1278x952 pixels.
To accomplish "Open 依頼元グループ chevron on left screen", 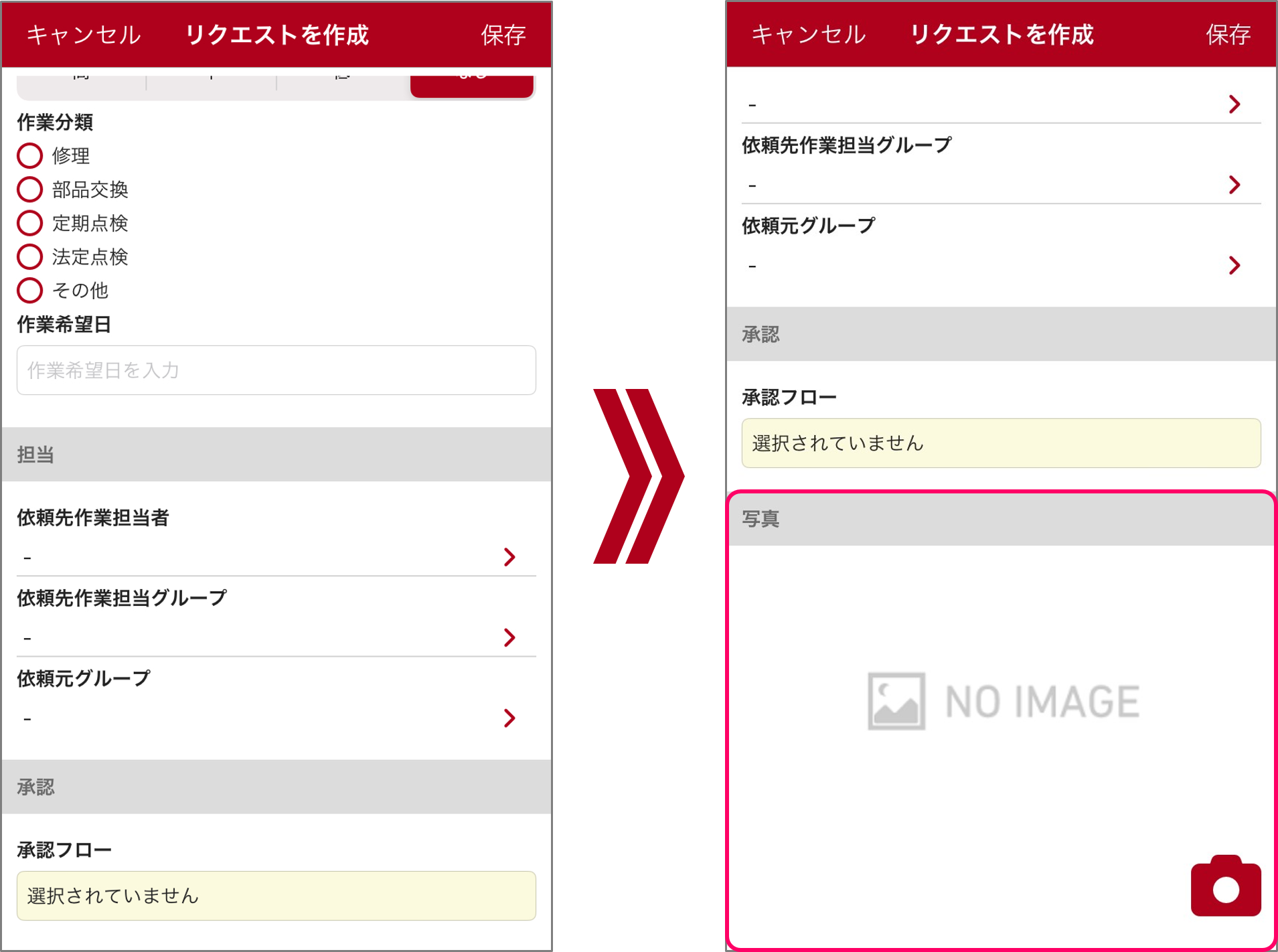I will (x=511, y=718).
